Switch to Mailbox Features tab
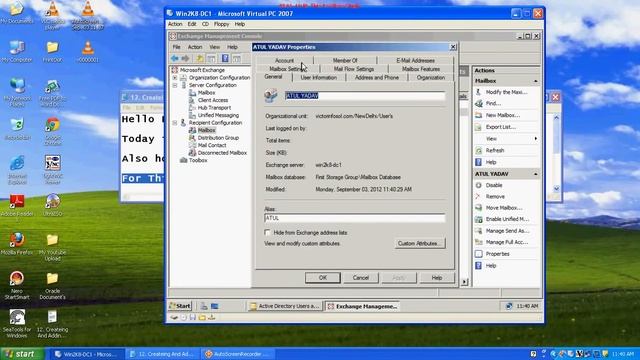 [421, 69]
